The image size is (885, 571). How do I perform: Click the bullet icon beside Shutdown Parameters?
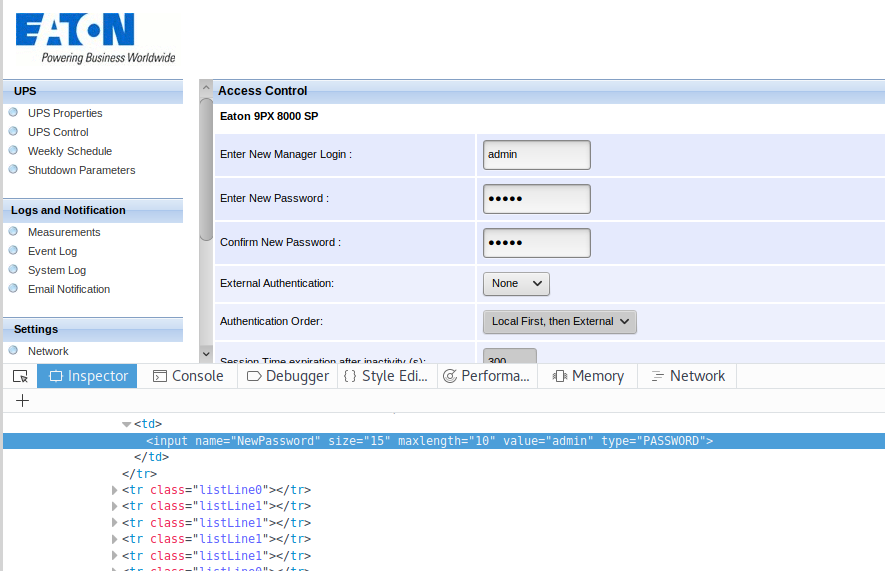[x=14, y=169]
